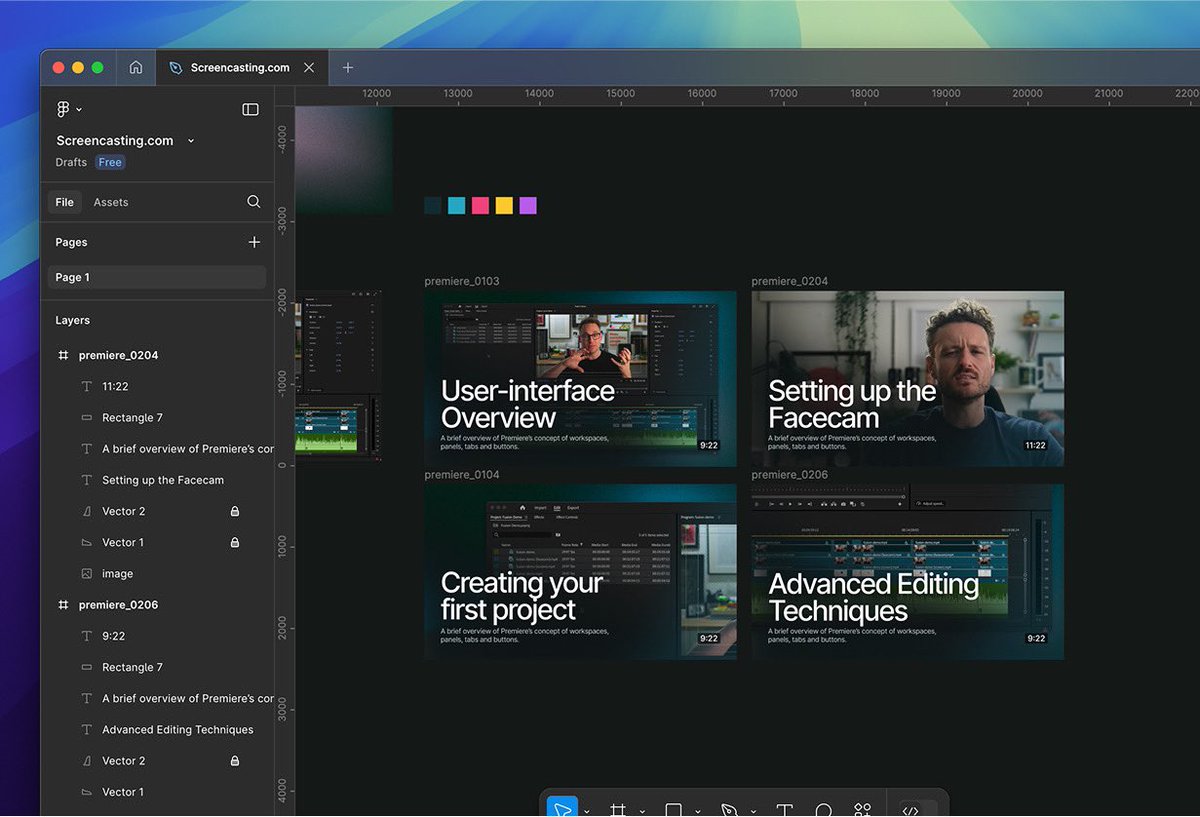
Task: Unlock Vector 2 under premiere_0206
Action: tap(235, 761)
